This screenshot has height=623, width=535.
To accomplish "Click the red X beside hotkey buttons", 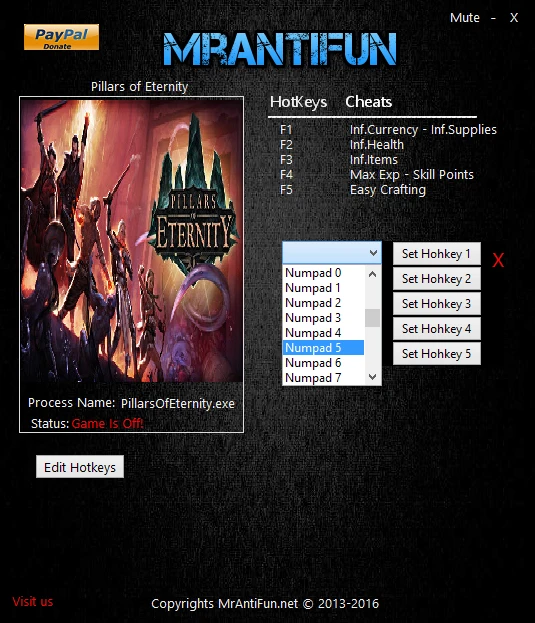I will 498,261.
